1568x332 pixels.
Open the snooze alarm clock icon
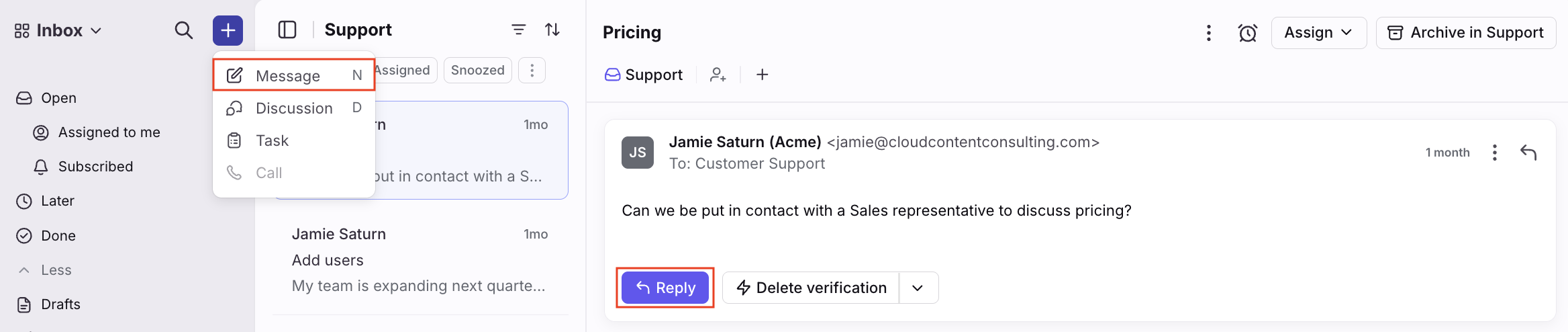pos(1247,33)
